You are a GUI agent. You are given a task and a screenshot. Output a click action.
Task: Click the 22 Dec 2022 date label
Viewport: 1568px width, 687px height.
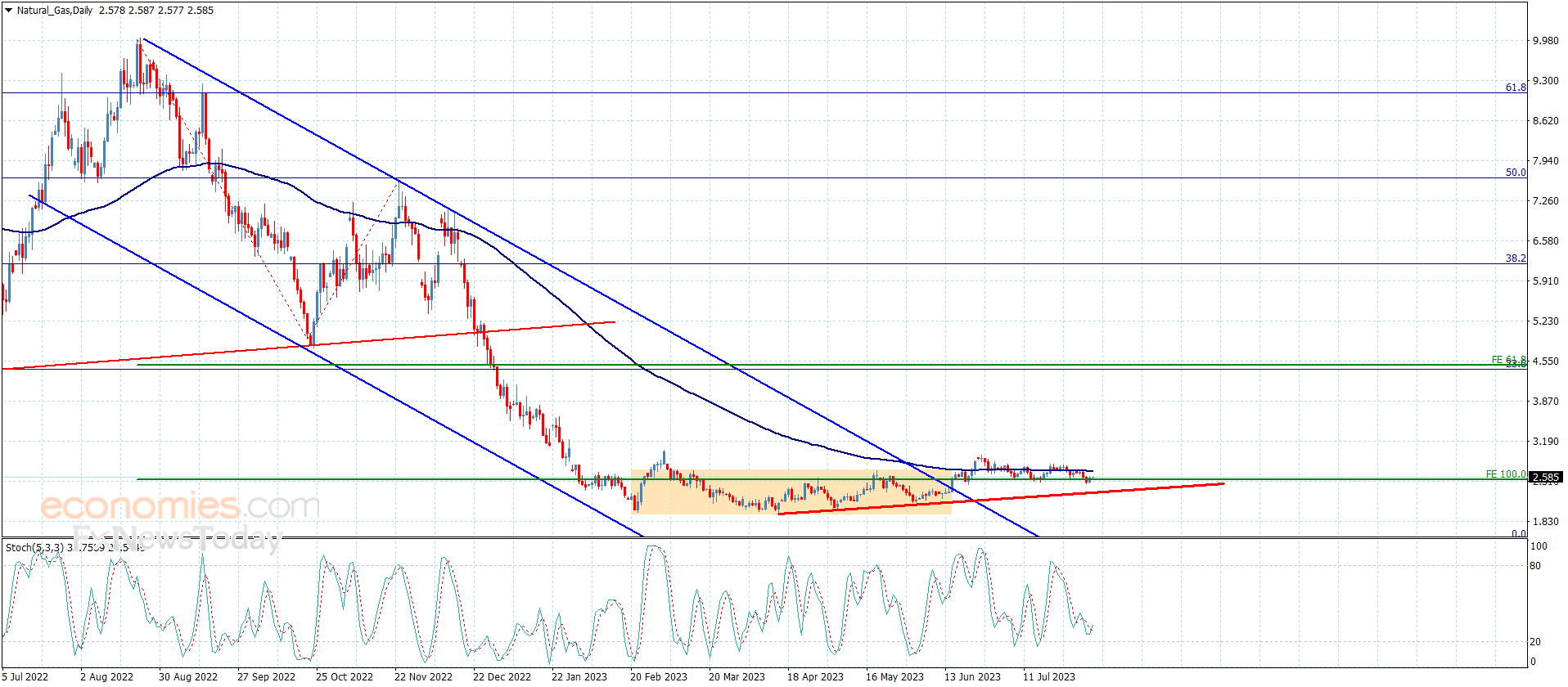coord(502,677)
